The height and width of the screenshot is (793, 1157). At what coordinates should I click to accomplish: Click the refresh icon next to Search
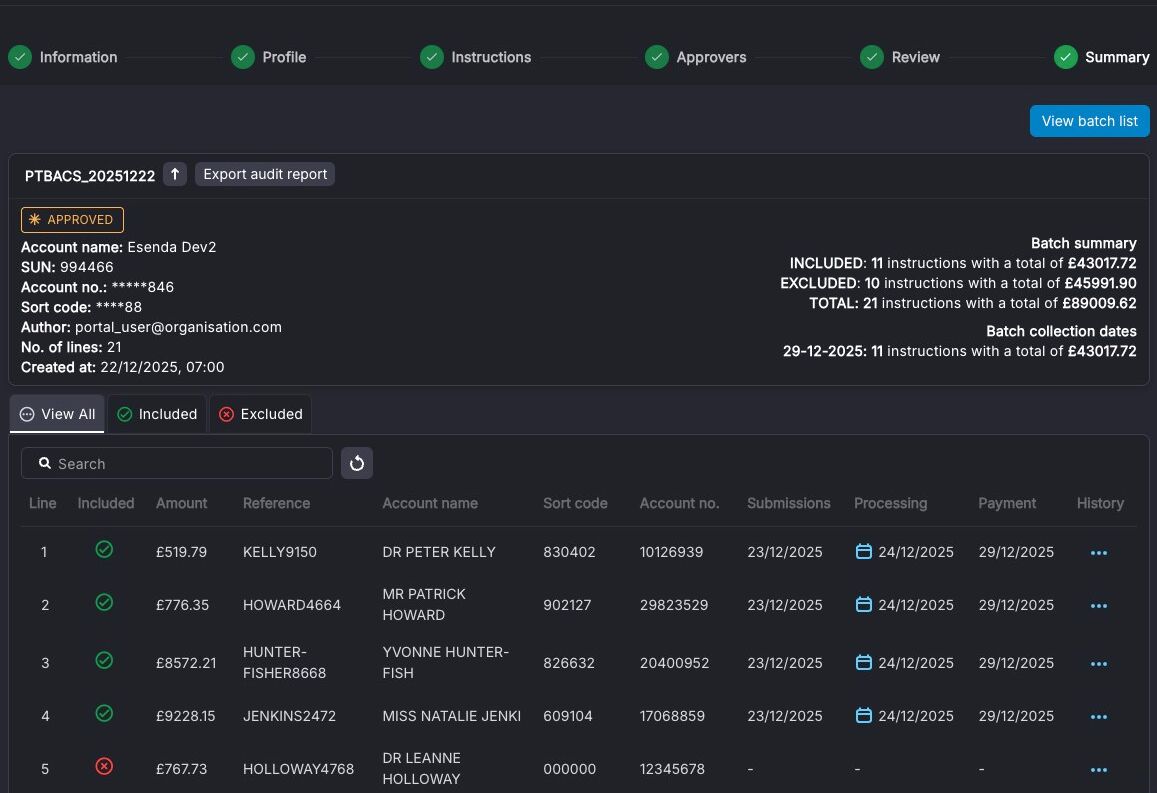tap(357, 463)
